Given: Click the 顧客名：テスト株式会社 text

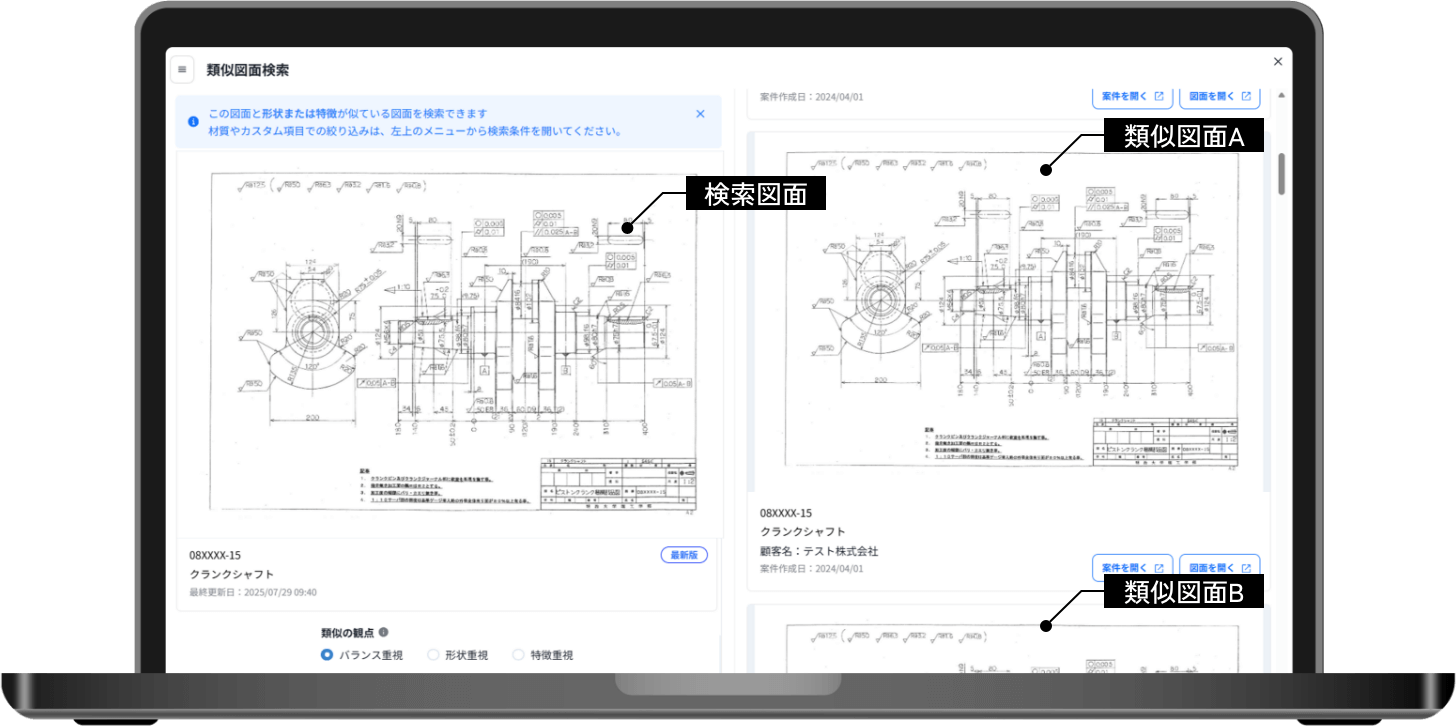Looking at the screenshot, I should click(x=819, y=551).
